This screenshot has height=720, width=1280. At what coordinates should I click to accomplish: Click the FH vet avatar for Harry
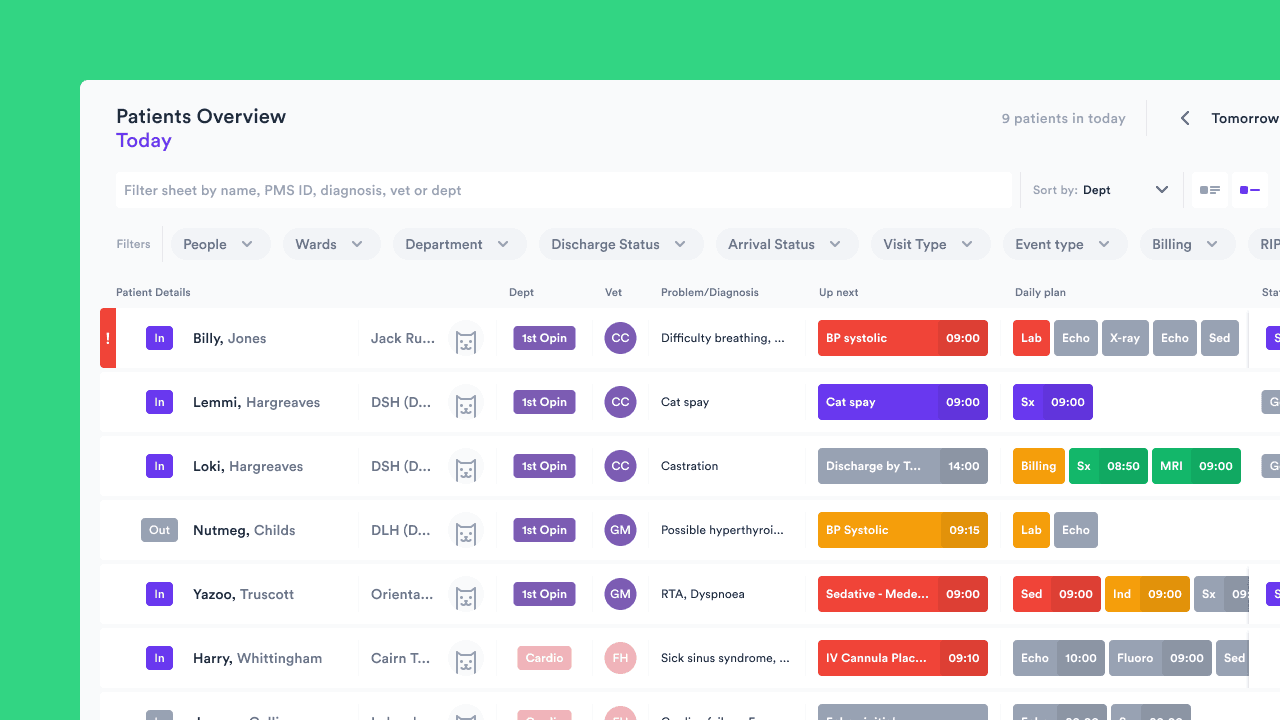point(620,658)
